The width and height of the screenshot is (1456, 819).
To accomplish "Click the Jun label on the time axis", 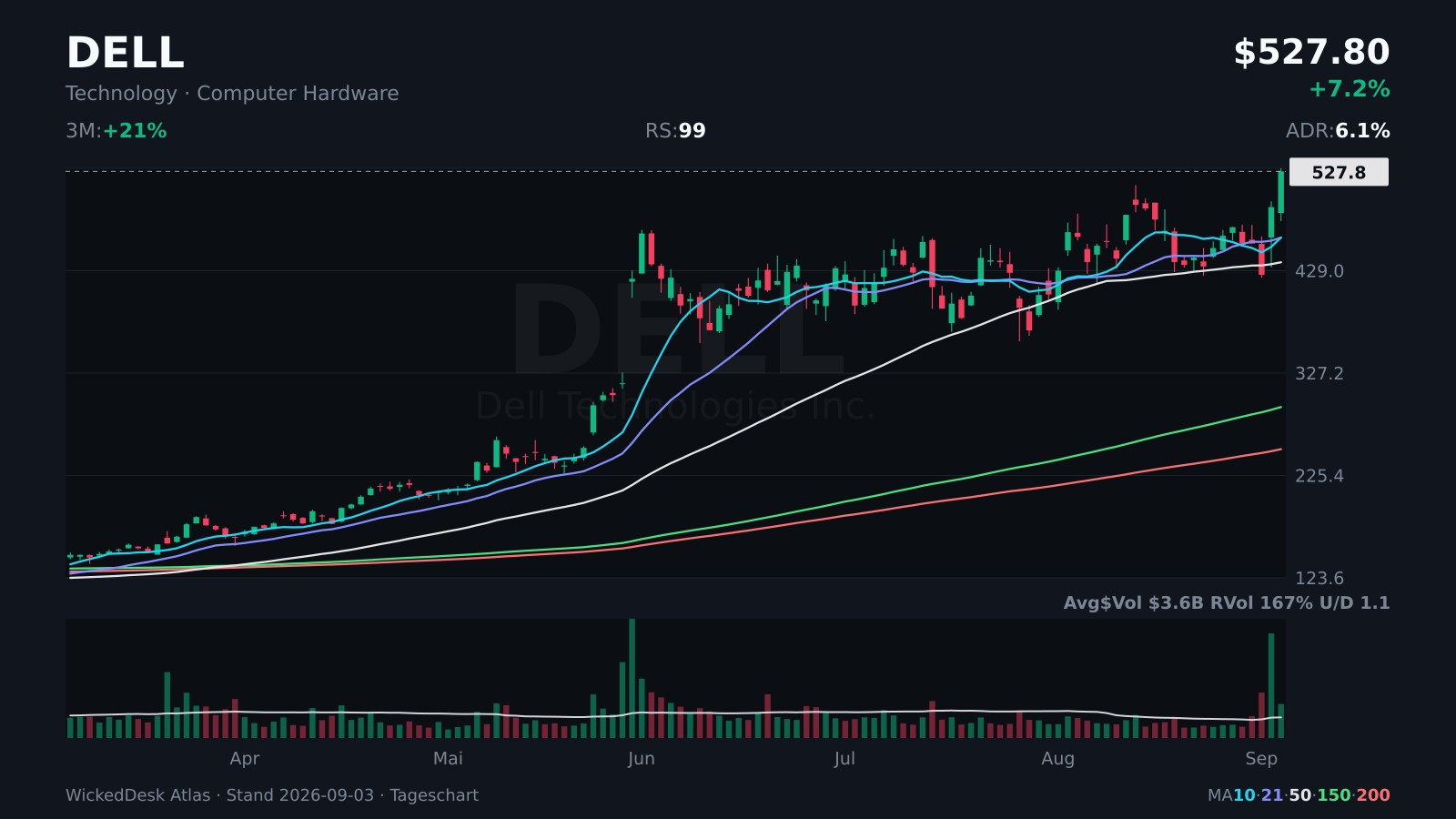I will [x=642, y=759].
